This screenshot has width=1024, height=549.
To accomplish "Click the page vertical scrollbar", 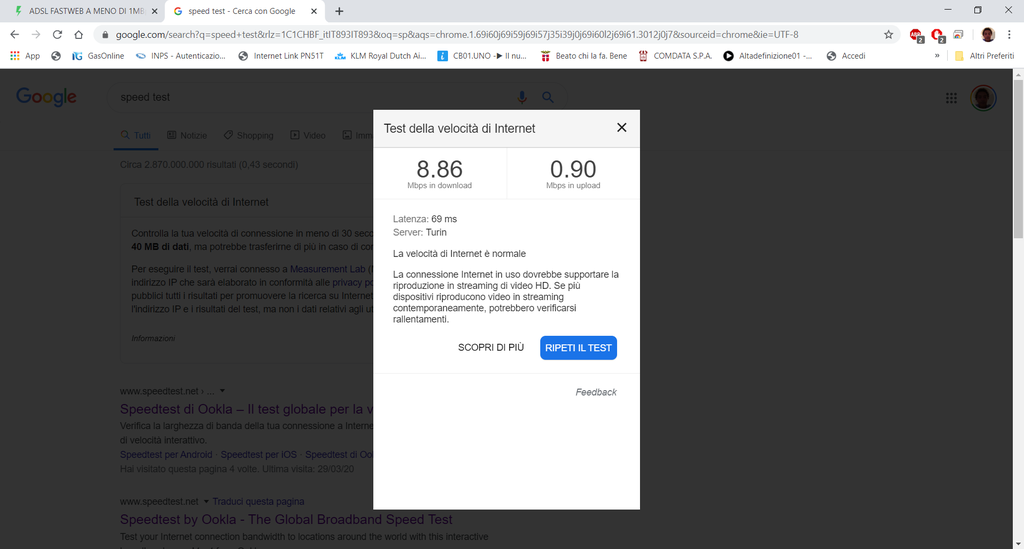I will (1018, 159).
